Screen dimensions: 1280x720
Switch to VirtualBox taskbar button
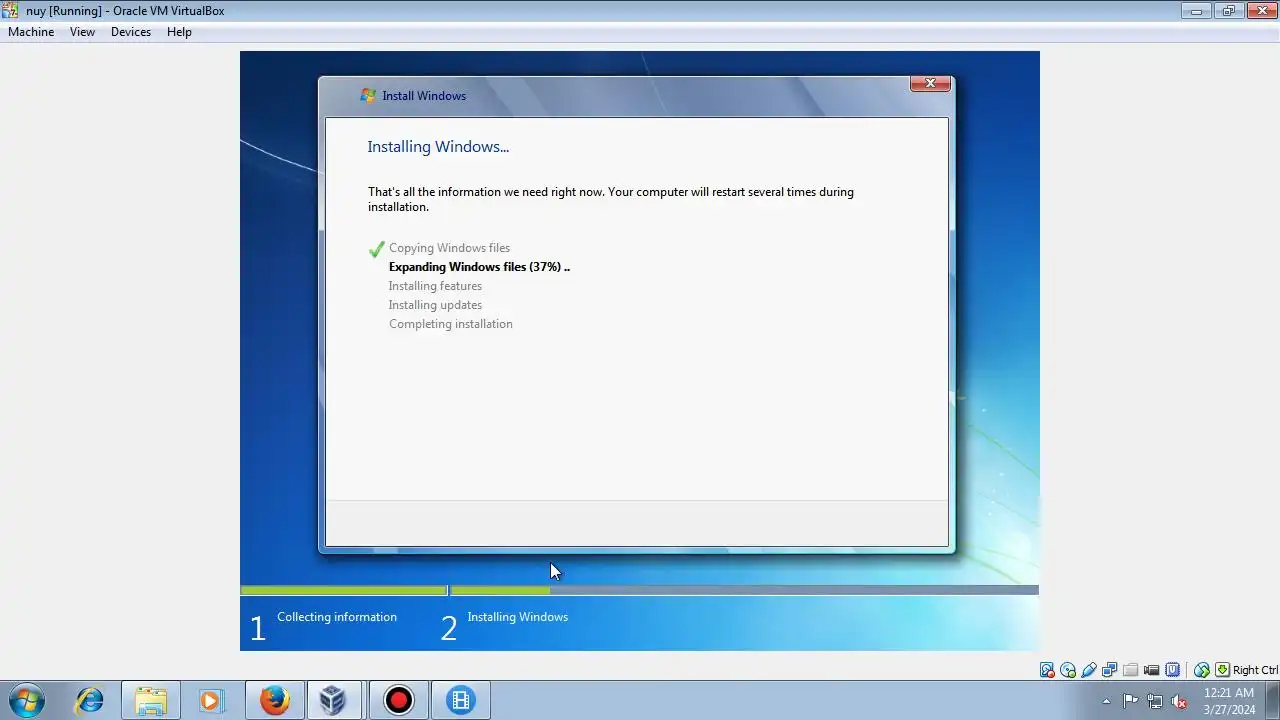pos(335,700)
